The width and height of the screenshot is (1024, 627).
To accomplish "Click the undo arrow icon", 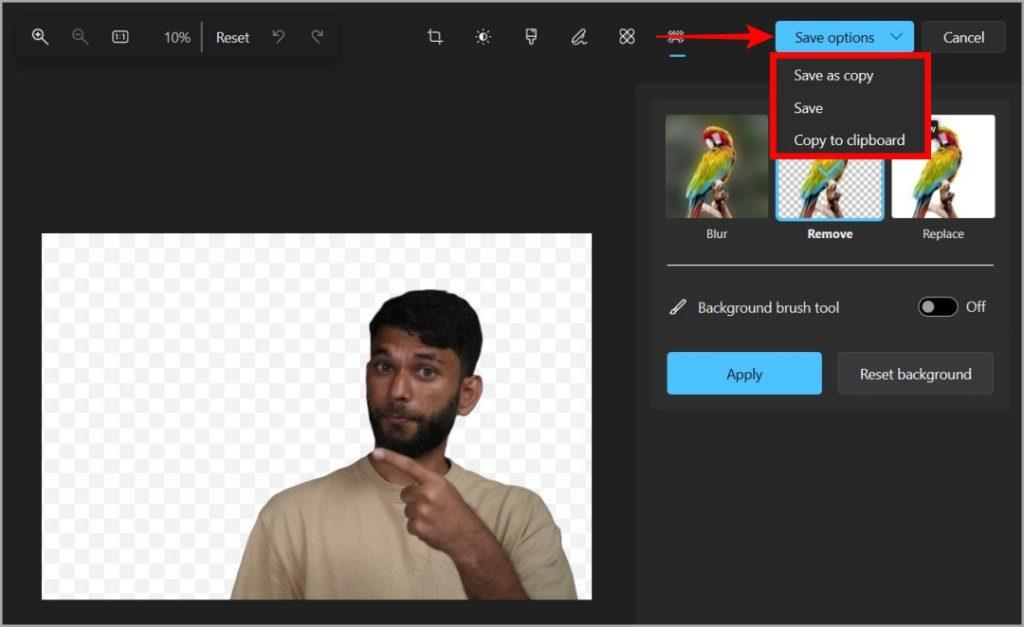I will point(278,37).
